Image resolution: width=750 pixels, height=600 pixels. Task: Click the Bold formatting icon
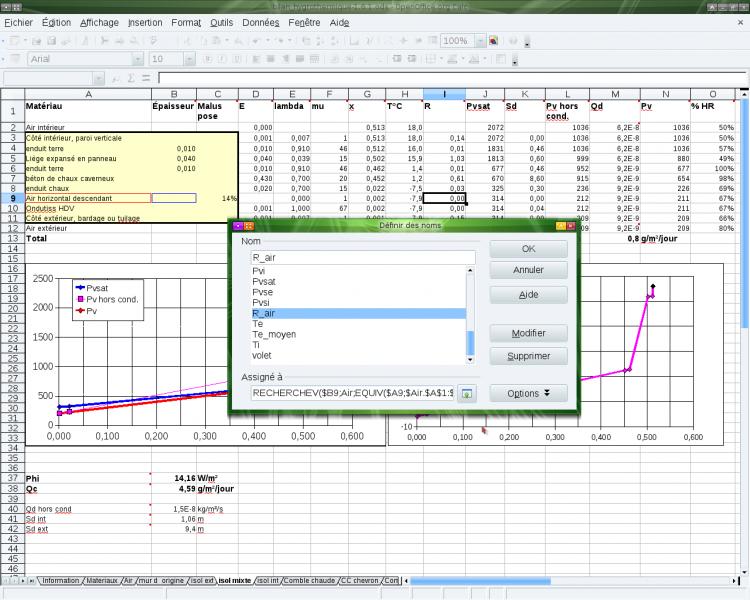tap(208, 59)
